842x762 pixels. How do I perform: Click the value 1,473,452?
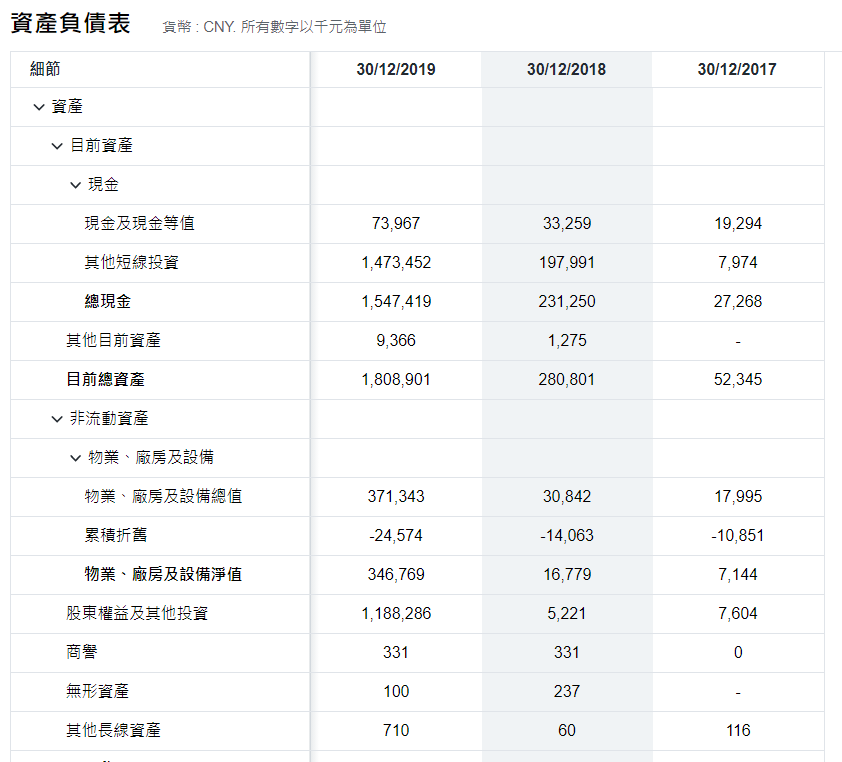pos(396,263)
